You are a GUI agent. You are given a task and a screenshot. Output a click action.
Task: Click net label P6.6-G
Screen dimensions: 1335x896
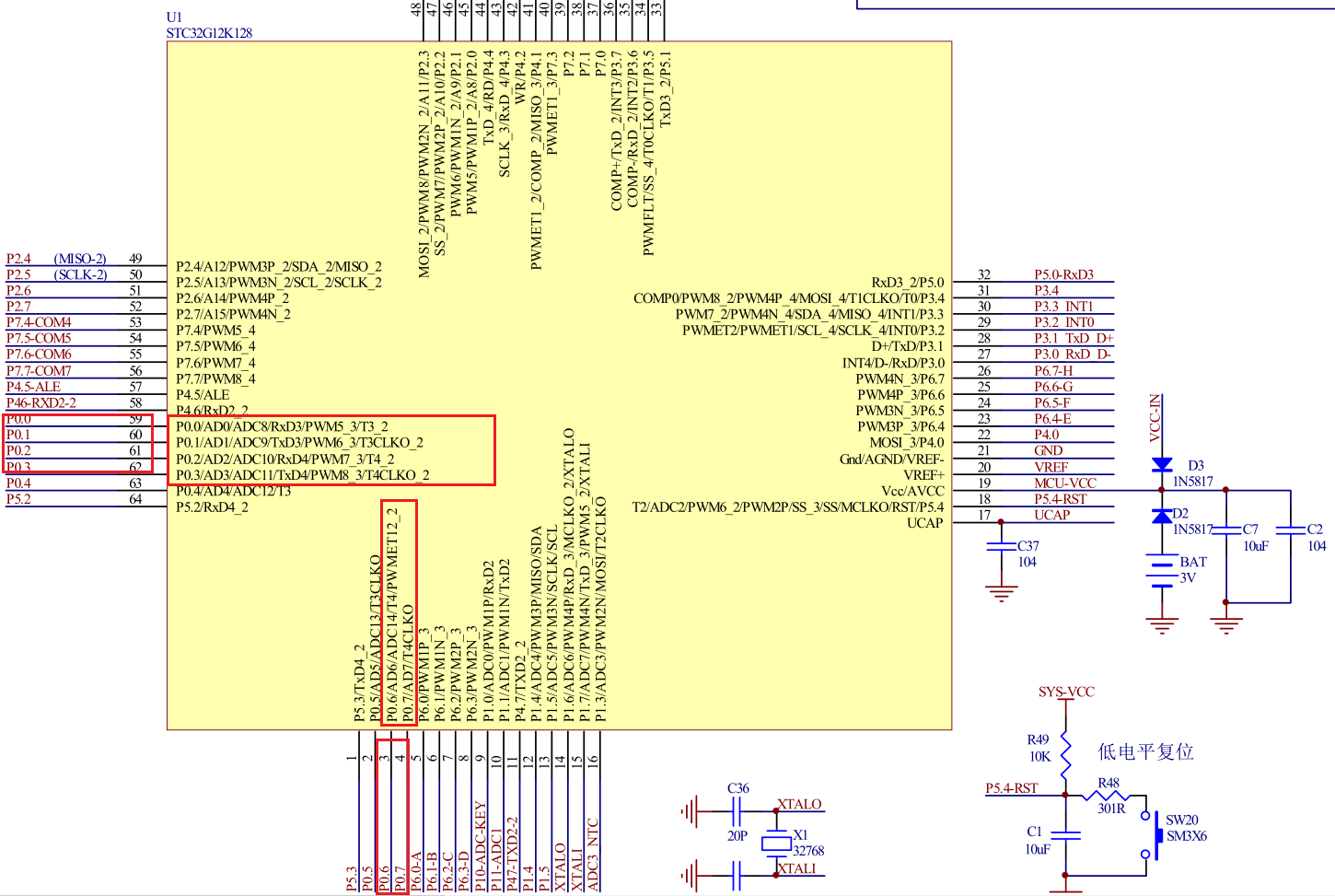(1053, 387)
